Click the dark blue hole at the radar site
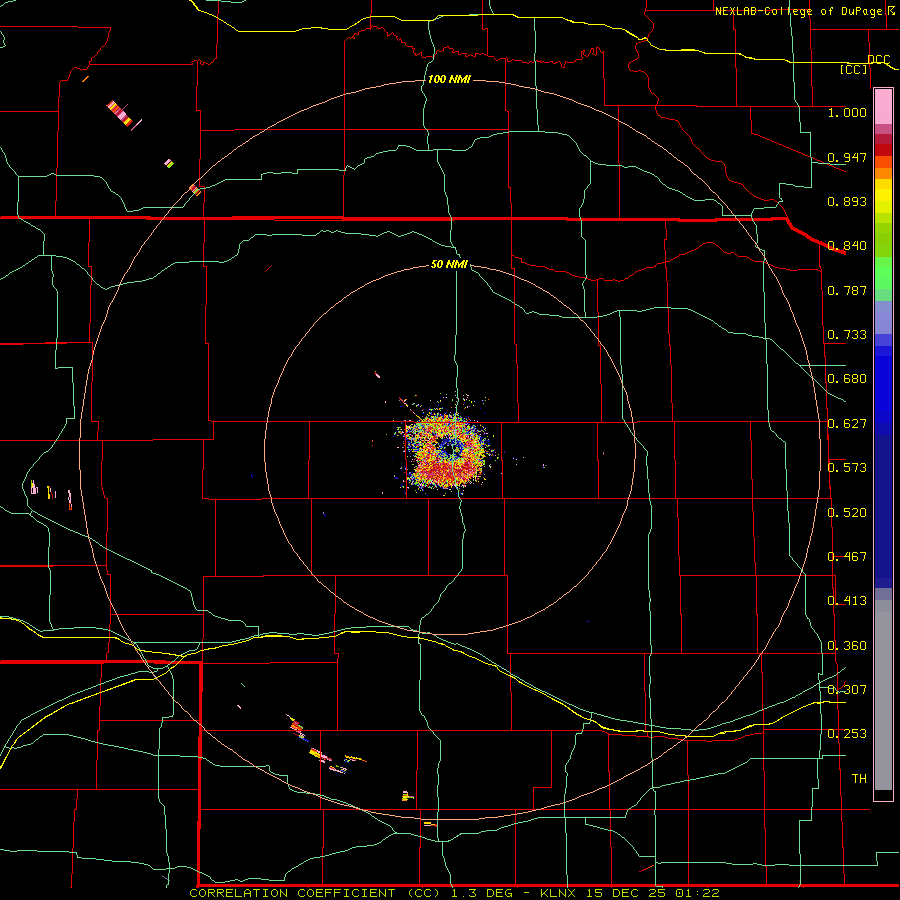Viewport: 900px width, 900px height. click(x=448, y=448)
